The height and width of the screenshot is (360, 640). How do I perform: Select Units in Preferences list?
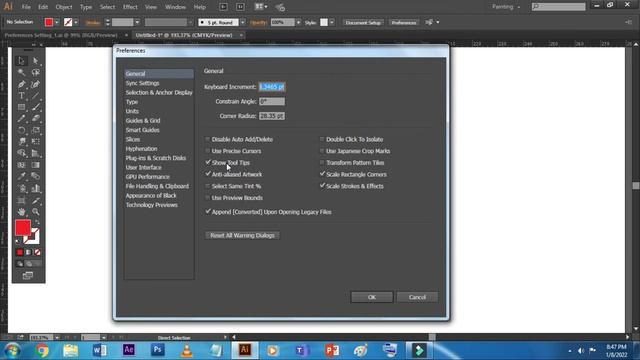coord(132,111)
